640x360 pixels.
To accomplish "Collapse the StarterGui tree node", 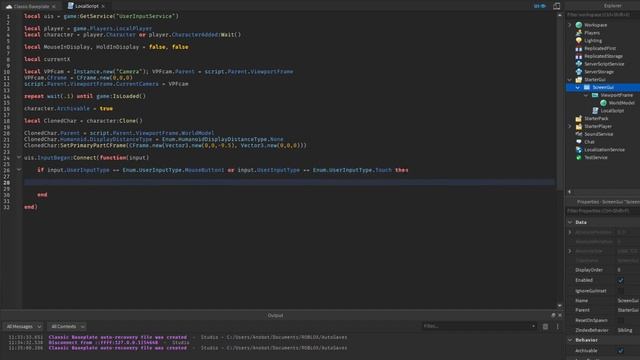I will coord(570,80).
